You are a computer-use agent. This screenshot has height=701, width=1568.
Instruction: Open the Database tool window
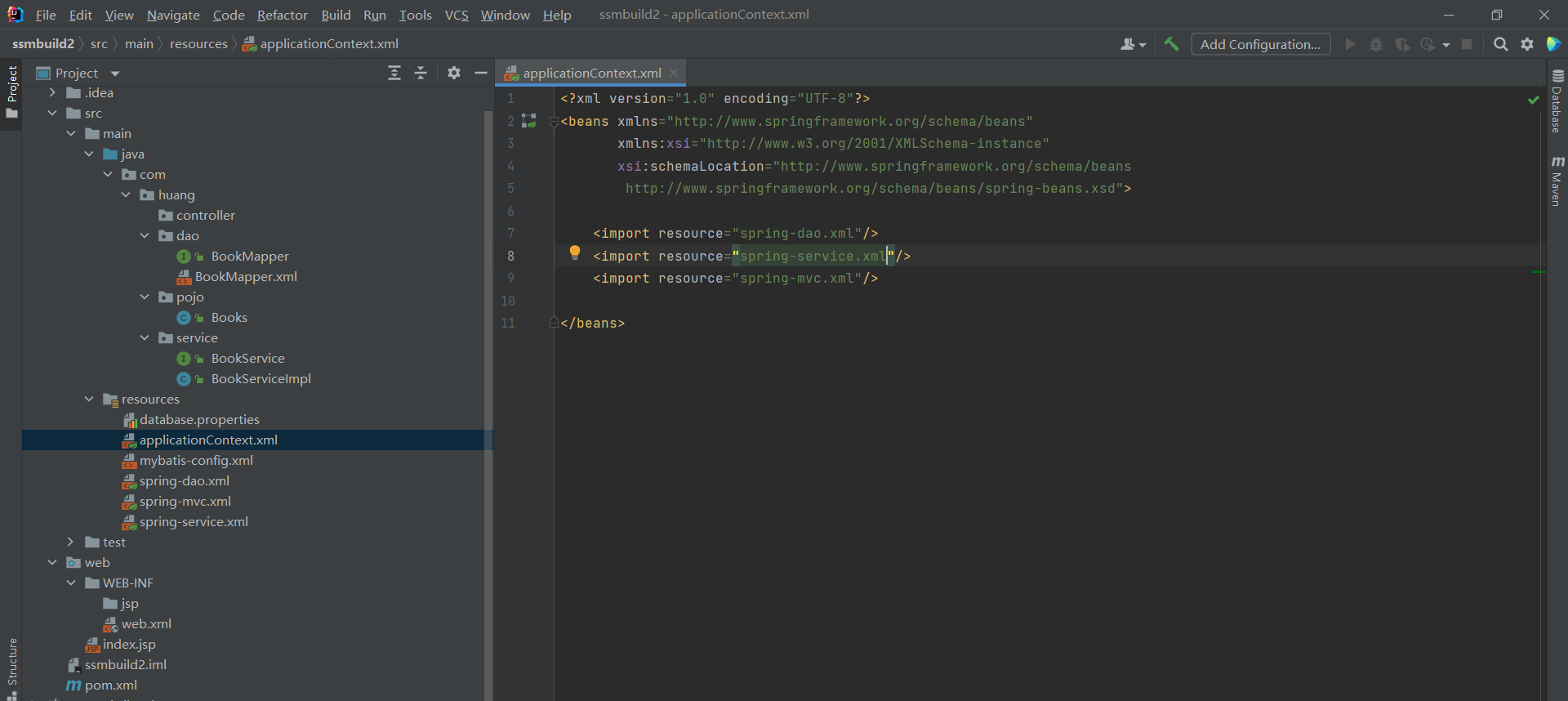click(1557, 101)
